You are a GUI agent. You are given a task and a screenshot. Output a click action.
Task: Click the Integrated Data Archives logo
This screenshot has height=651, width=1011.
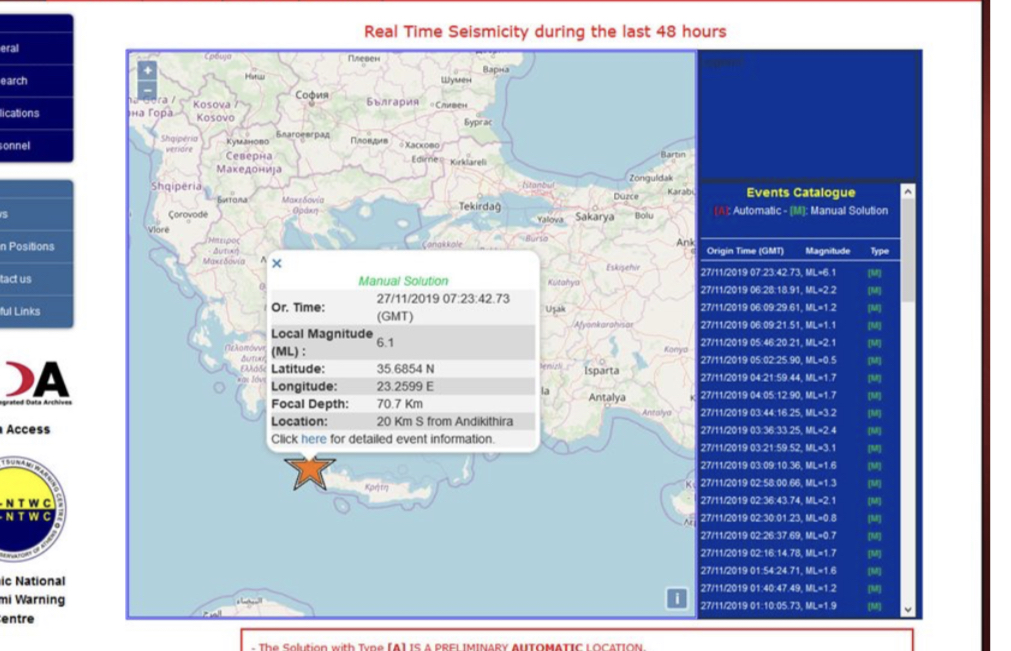[x=36, y=383]
